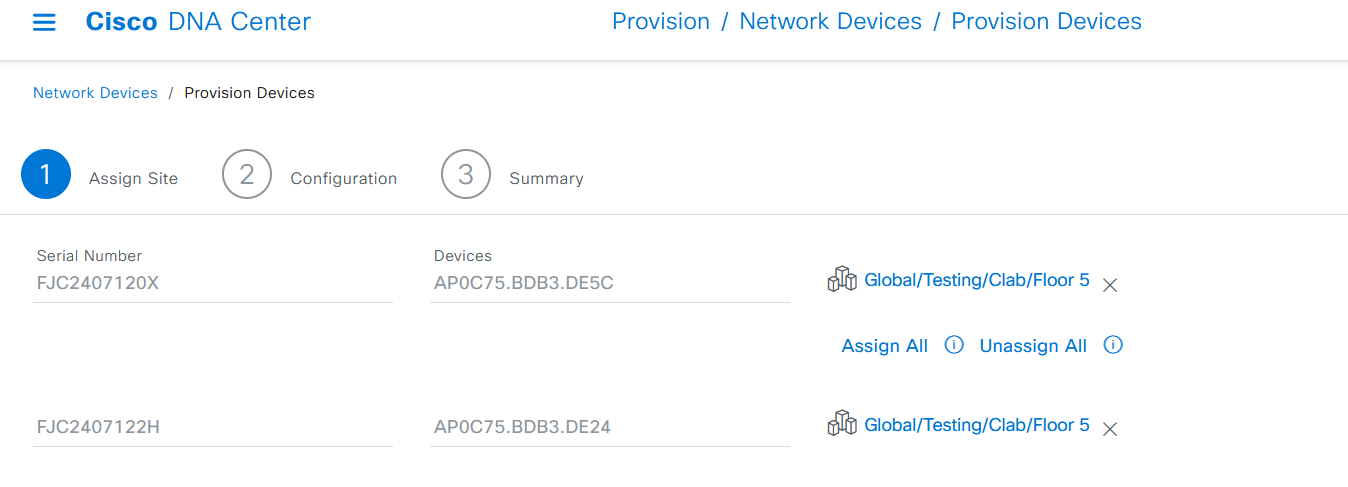Show info tooltip next to Unassign All
Viewport: 1348px width, 487px height.
pos(1113,345)
